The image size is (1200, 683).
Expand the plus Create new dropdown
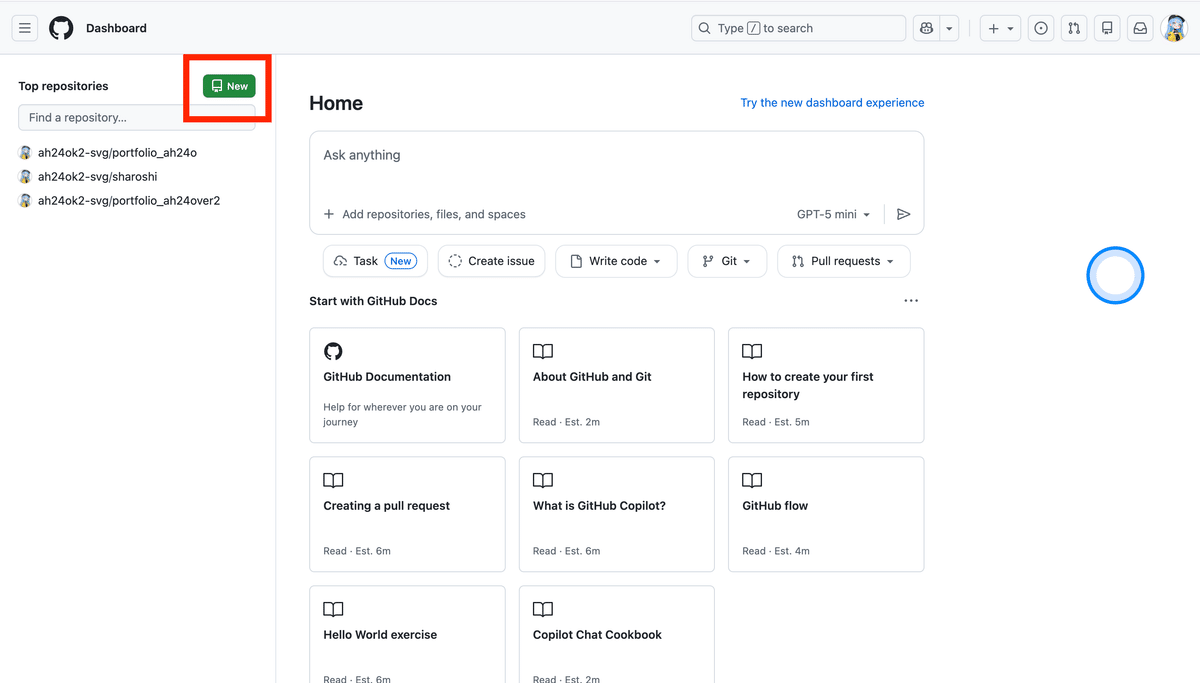coord(1000,28)
